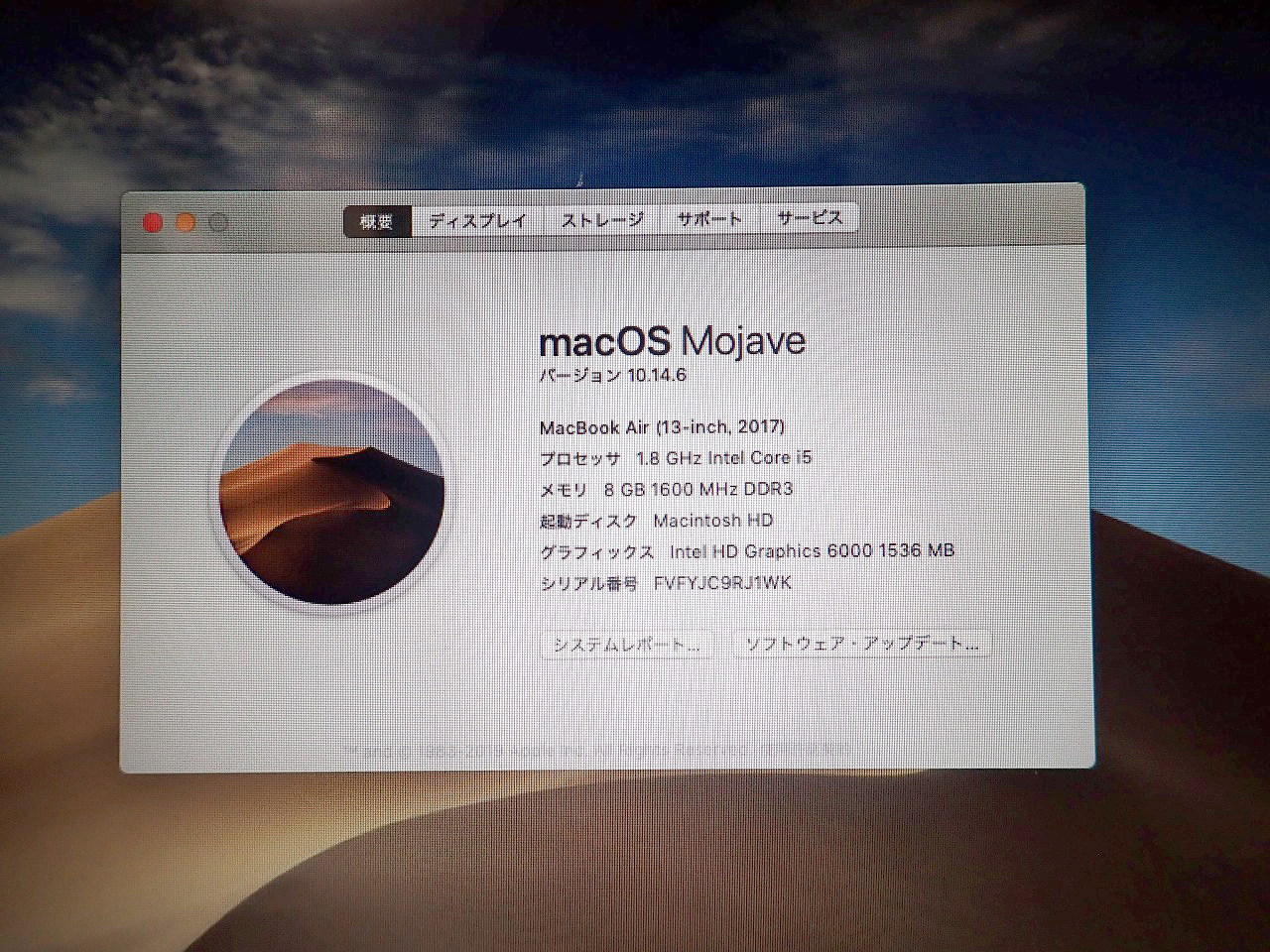Click startup disk value Macintosh HD
Viewport: 1270px width, 952px height.
(x=712, y=521)
